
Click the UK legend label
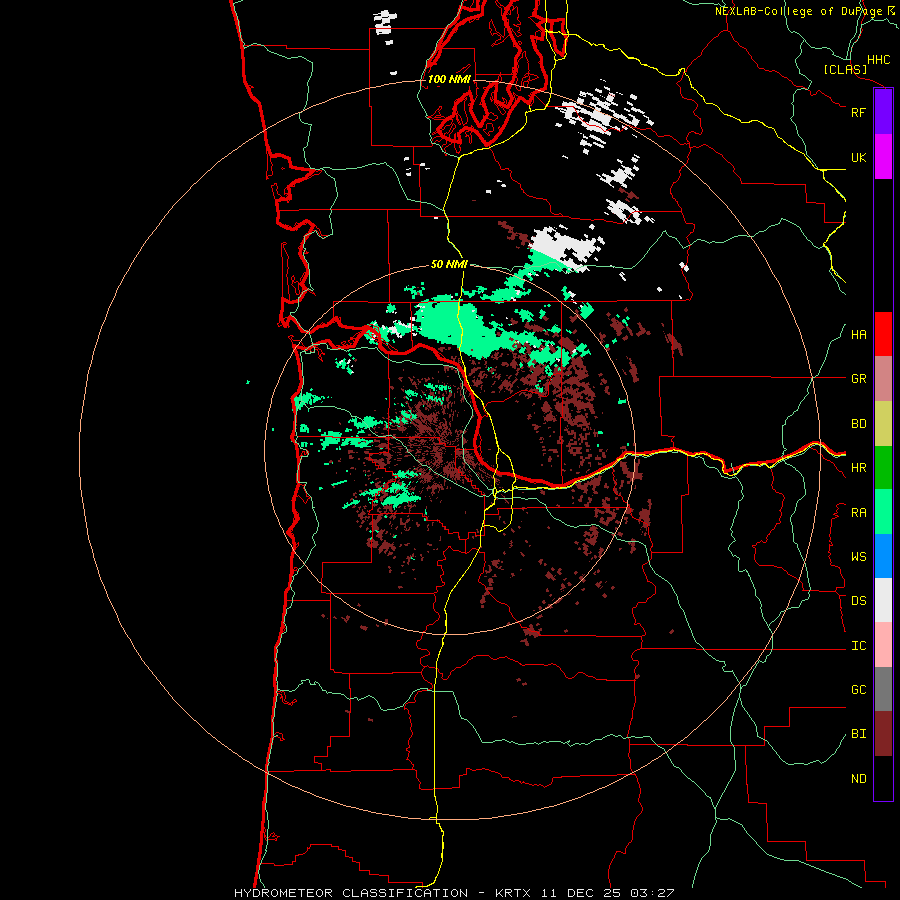pos(858,157)
